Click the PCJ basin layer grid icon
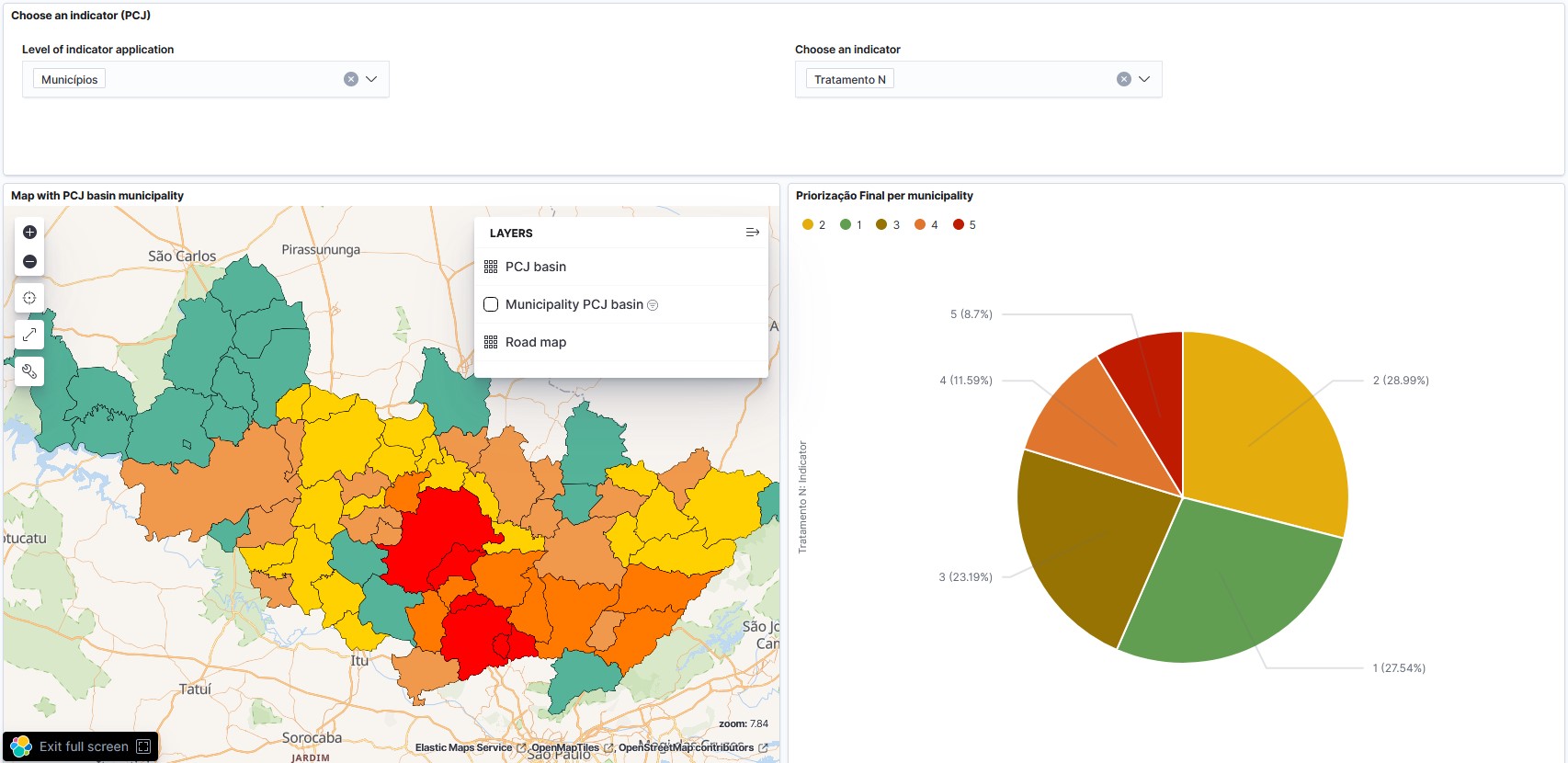 point(491,267)
